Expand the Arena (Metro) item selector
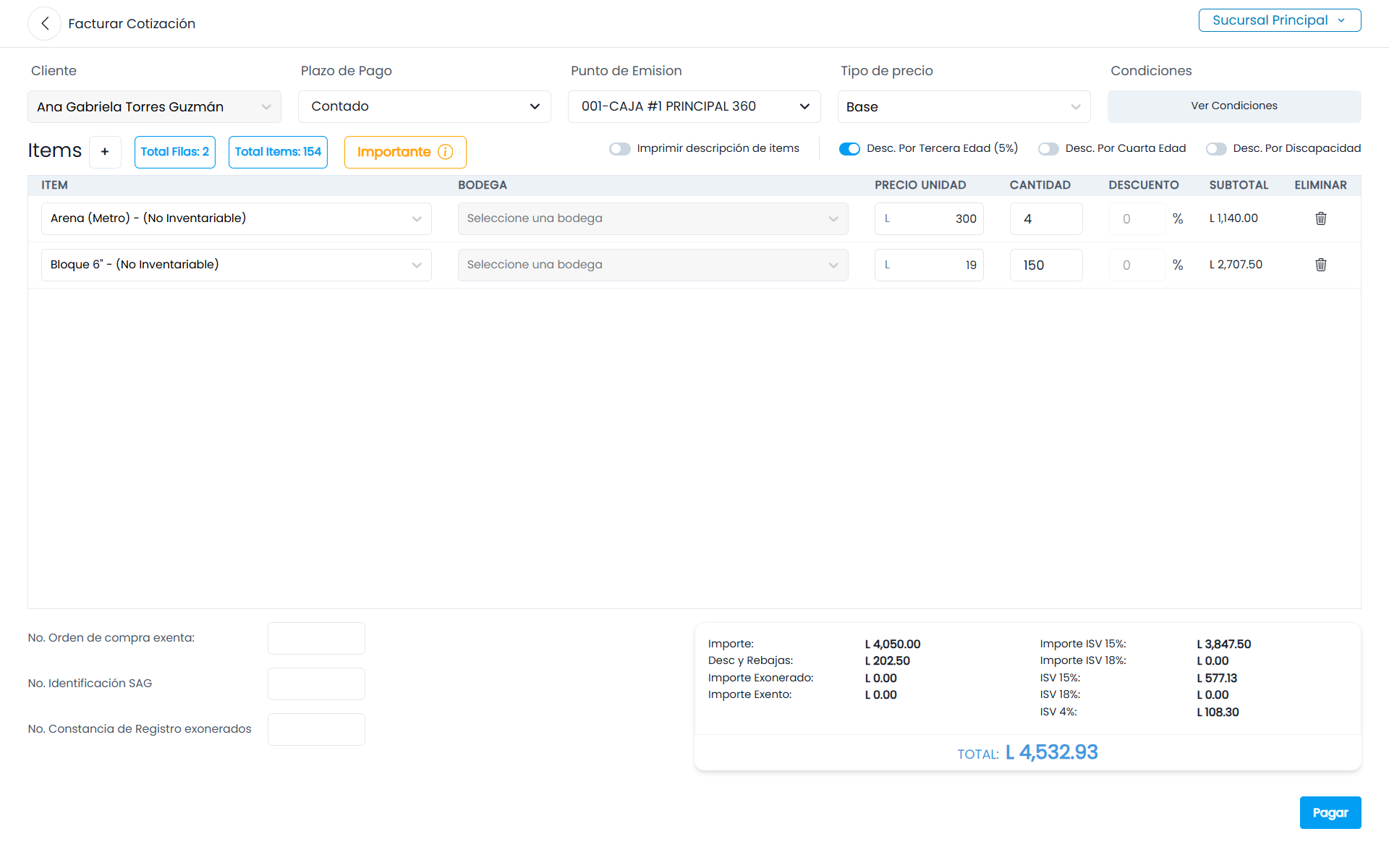The height and width of the screenshot is (868, 1389). click(237, 218)
